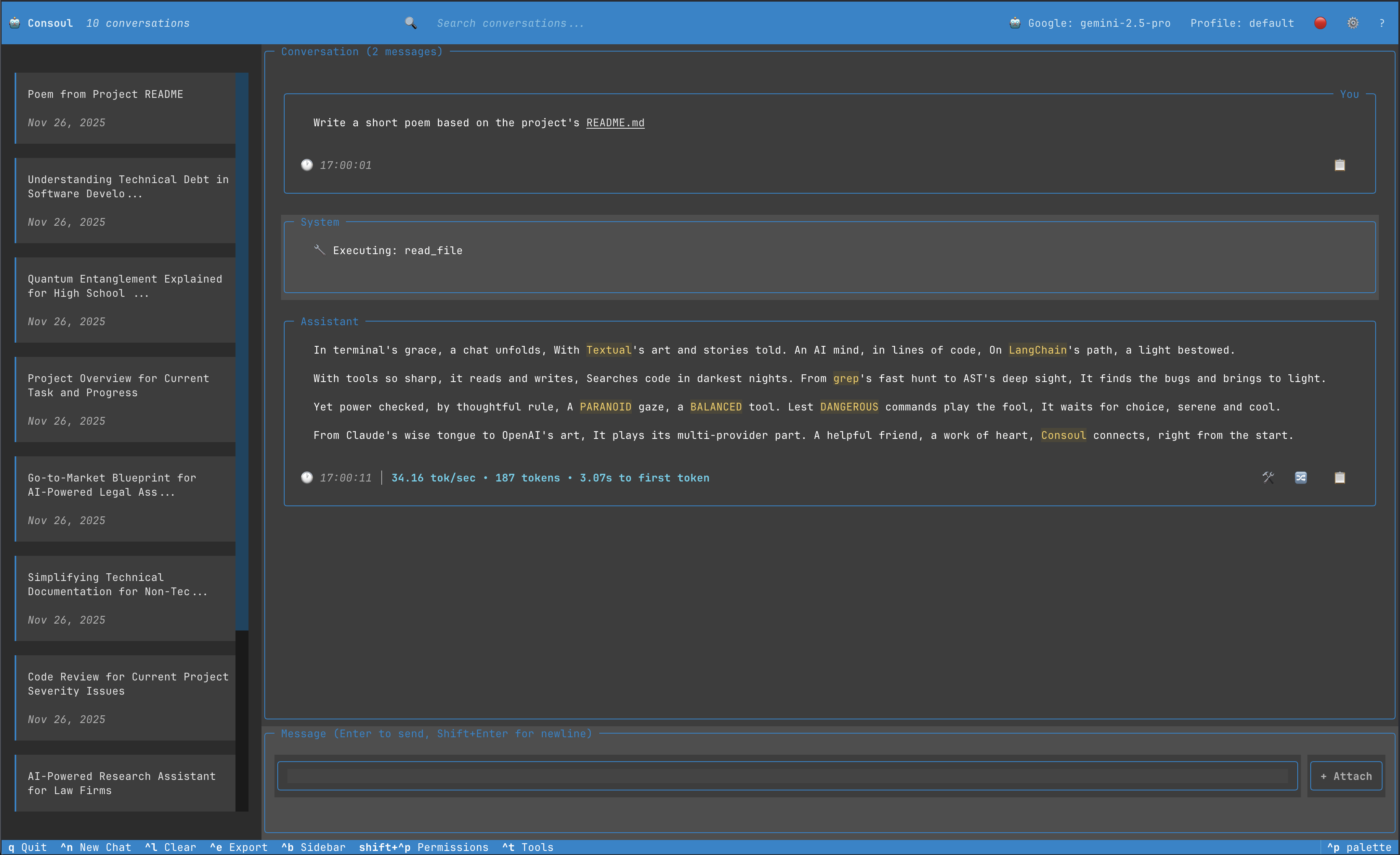Open Quantum Entanglement Explained conversation
The height and width of the screenshot is (855, 1400).
click(125, 299)
